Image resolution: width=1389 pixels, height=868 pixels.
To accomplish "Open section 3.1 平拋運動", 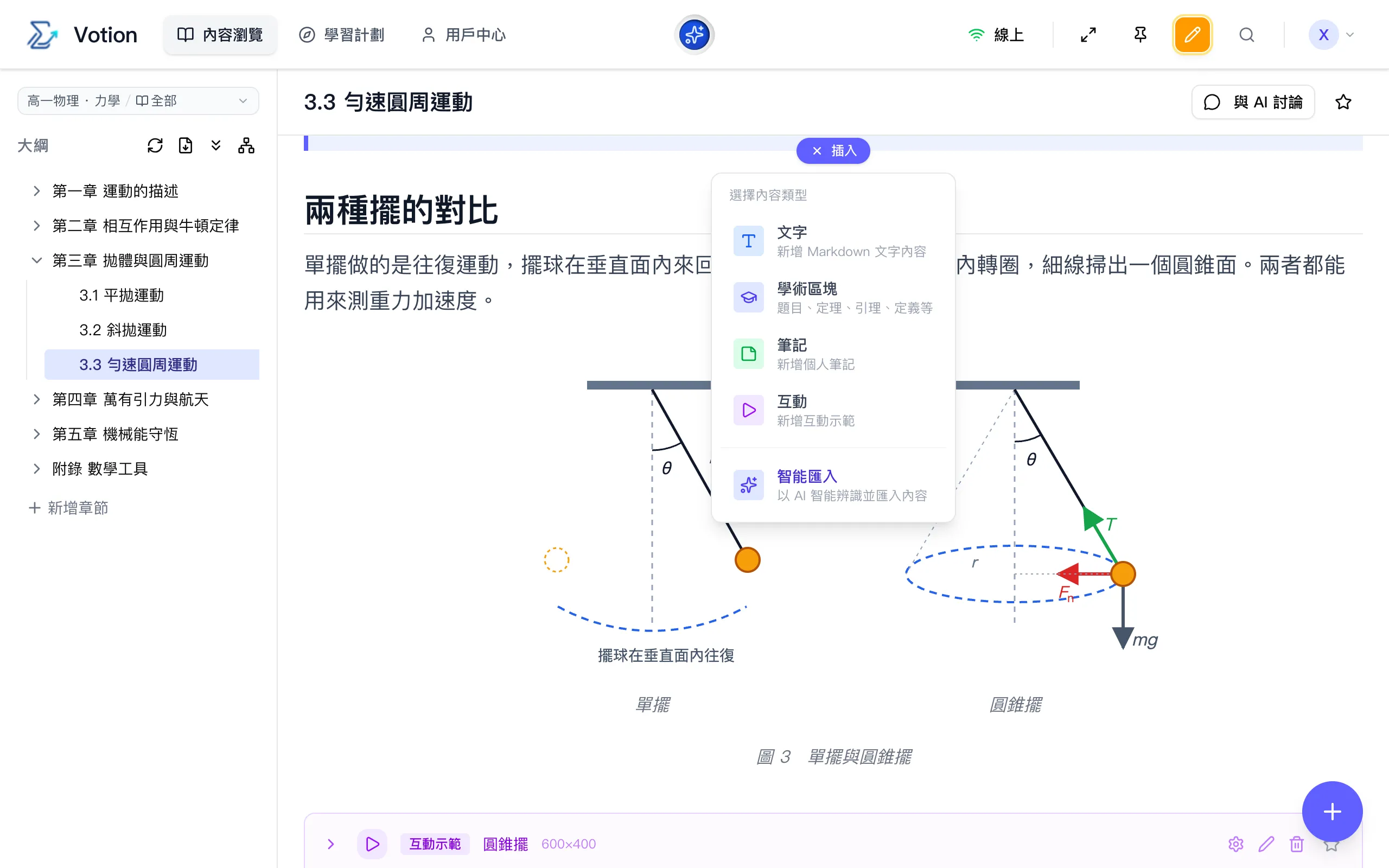I will [x=122, y=295].
